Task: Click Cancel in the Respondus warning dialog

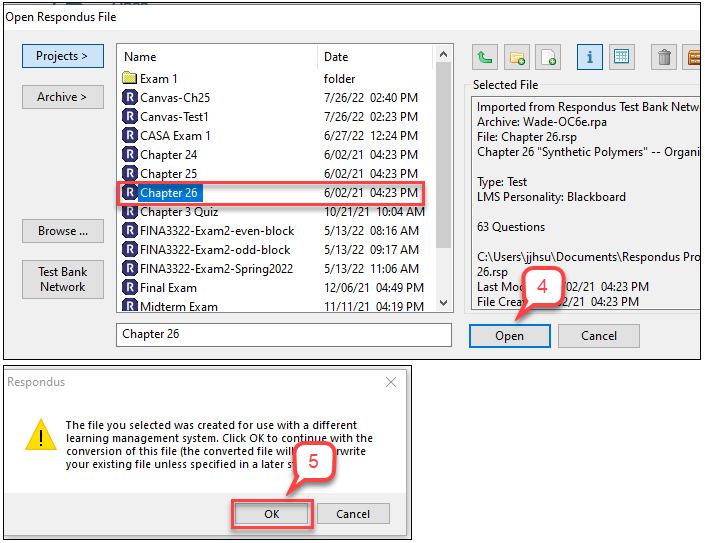Action: [353, 514]
